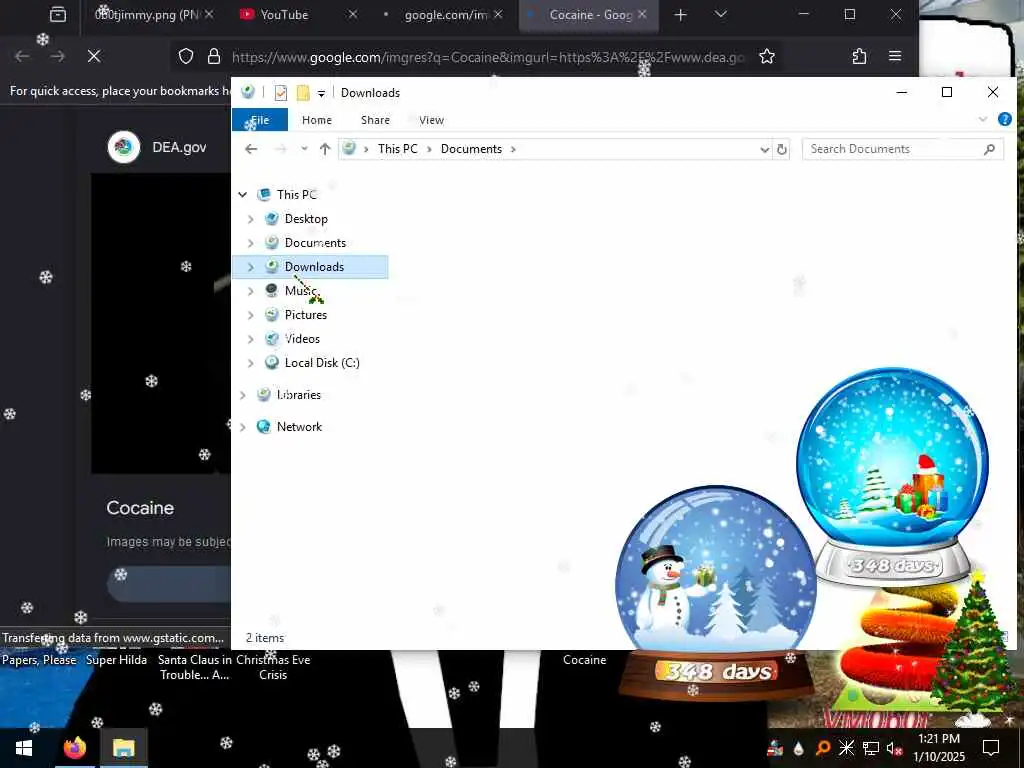
Task: Open the Firefox hamburger application menu
Action: click(x=895, y=57)
